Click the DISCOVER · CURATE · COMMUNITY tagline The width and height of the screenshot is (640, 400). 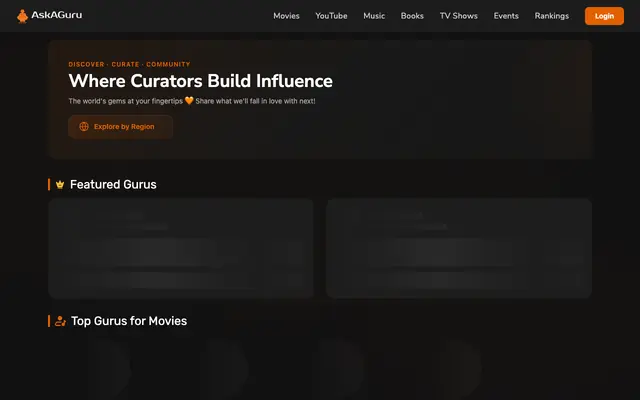pos(129,64)
